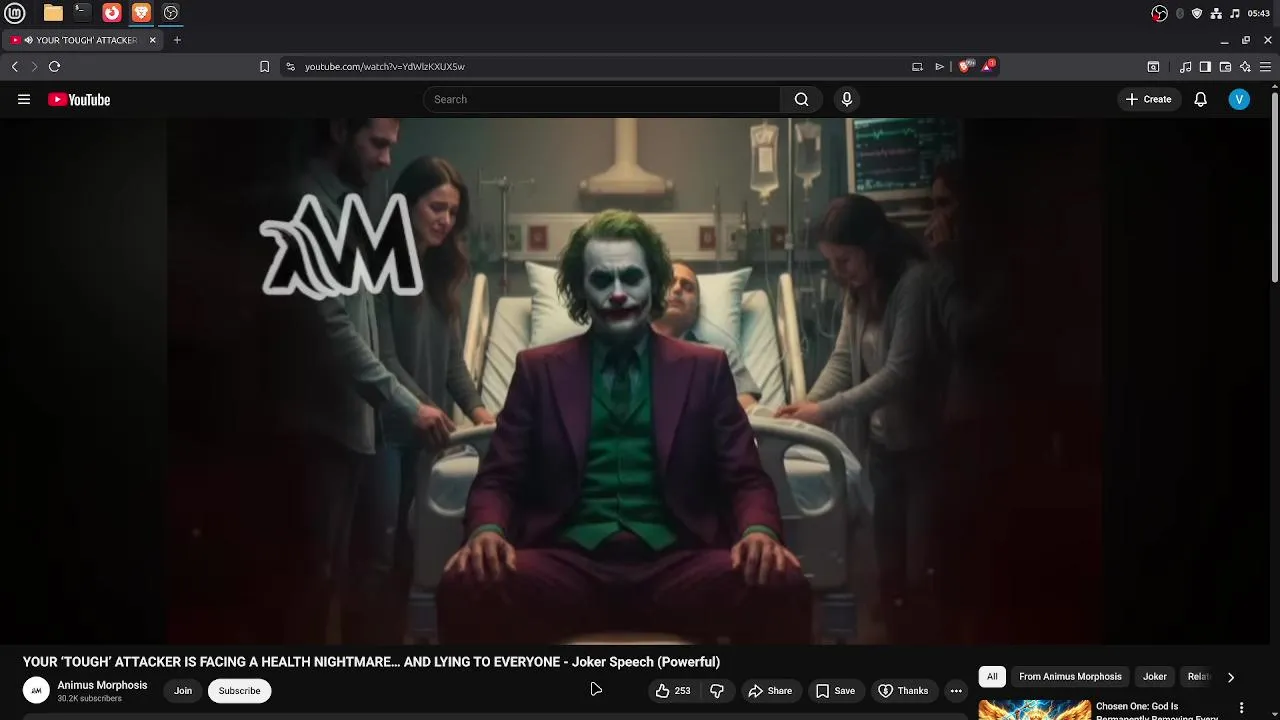Open the Linux Mint start menu
This screenshot has width=1280, height=720.
pos(15,13)
